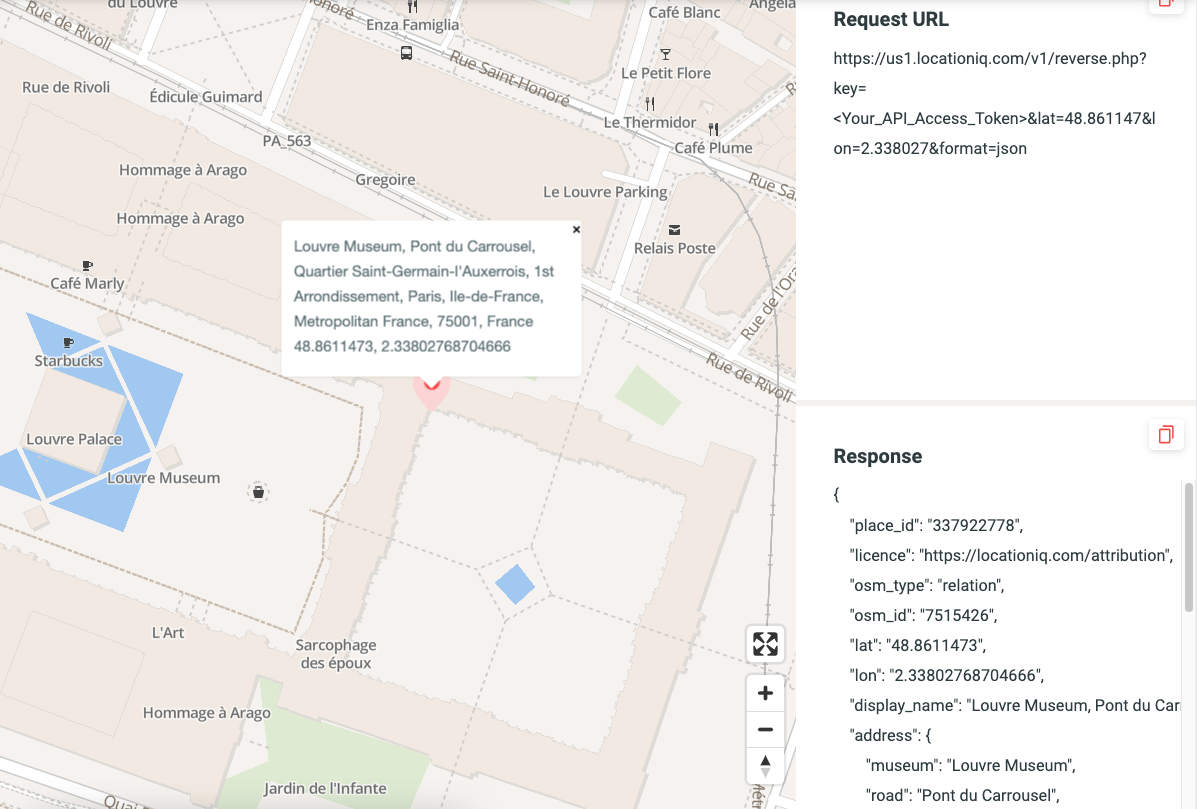The height and width of the screenshot is (809, 1197).
Task: Click the Louvre Palace map label
Action: (x=74, y=439)
